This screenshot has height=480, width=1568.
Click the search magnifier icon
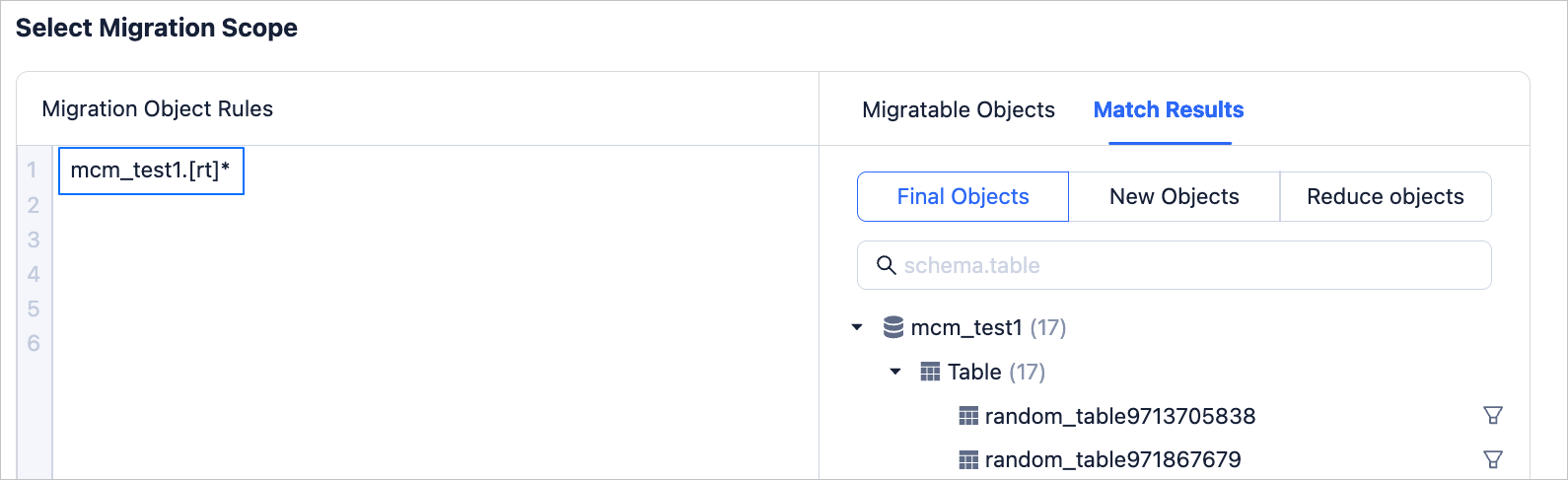coord(887,265)
